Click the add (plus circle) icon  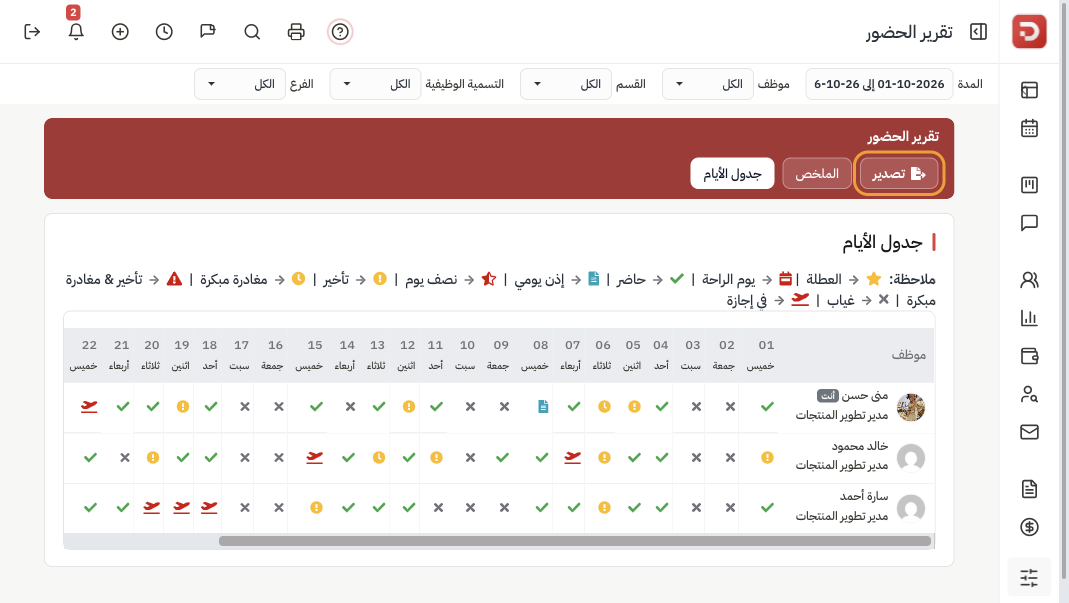point(120,31)
